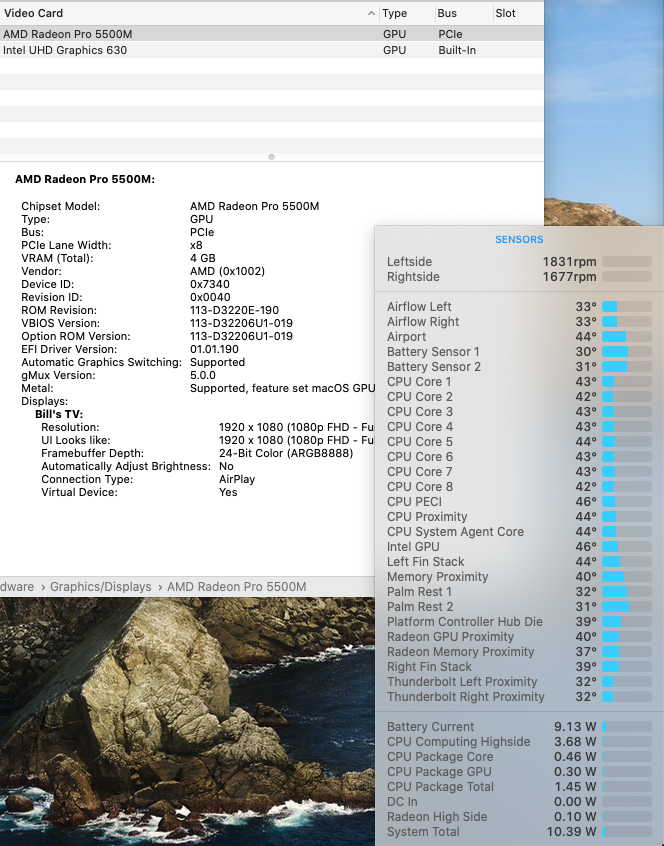Click the Thunderbolt Left Proximity row
Image resolution: width=664 pixels, height=846 pixels.
pyautogui.click(x=519, y=681)
